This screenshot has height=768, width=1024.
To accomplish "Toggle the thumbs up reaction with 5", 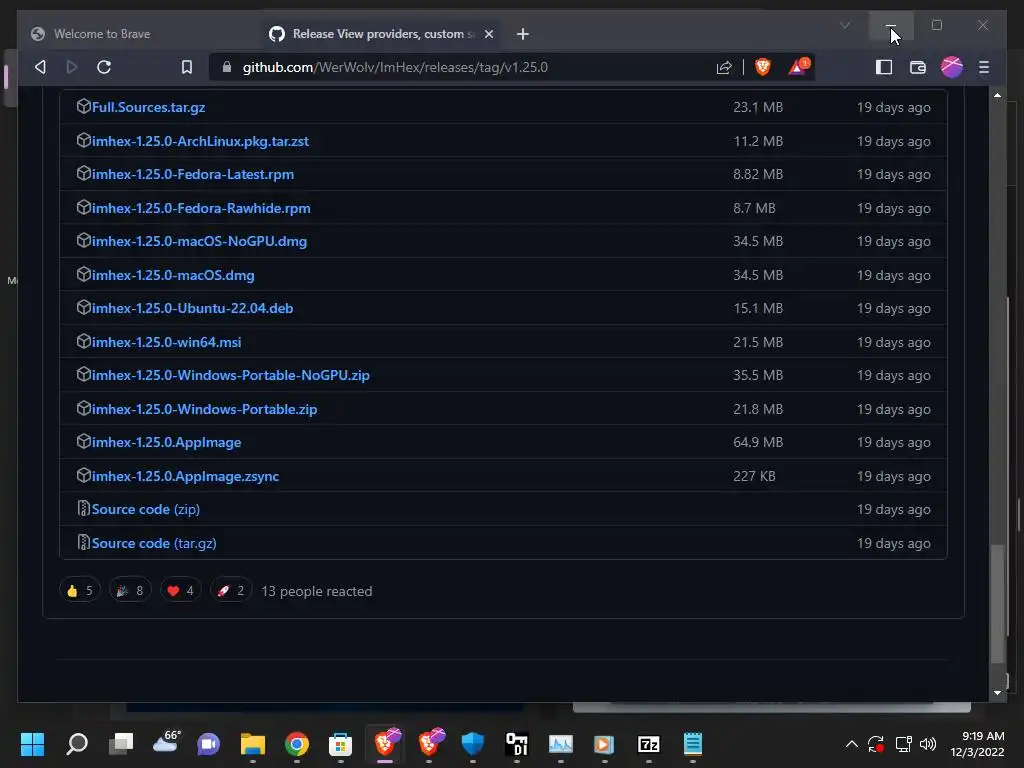I will click(x=80, y=591).
